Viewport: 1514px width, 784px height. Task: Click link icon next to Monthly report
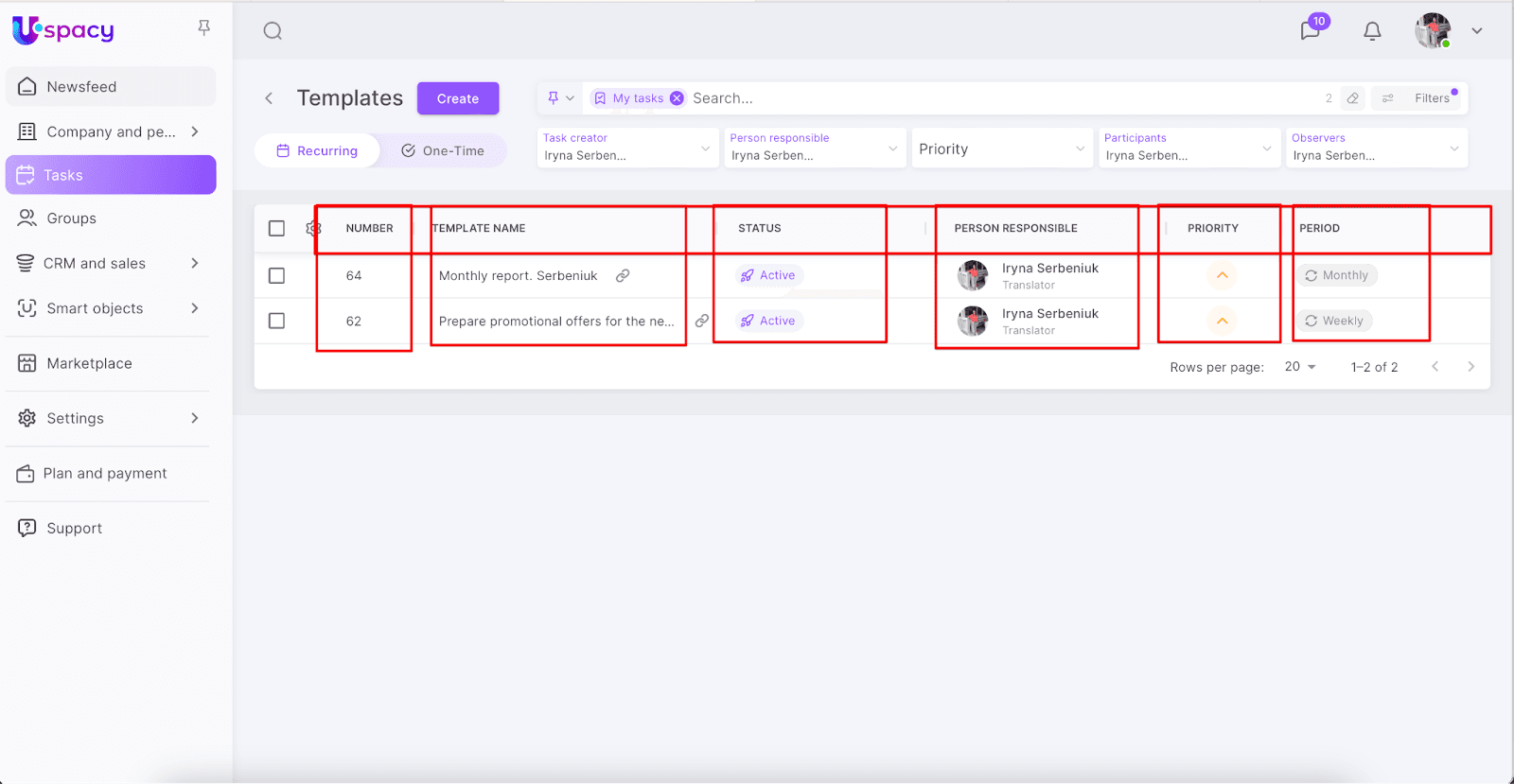[623, 276]
